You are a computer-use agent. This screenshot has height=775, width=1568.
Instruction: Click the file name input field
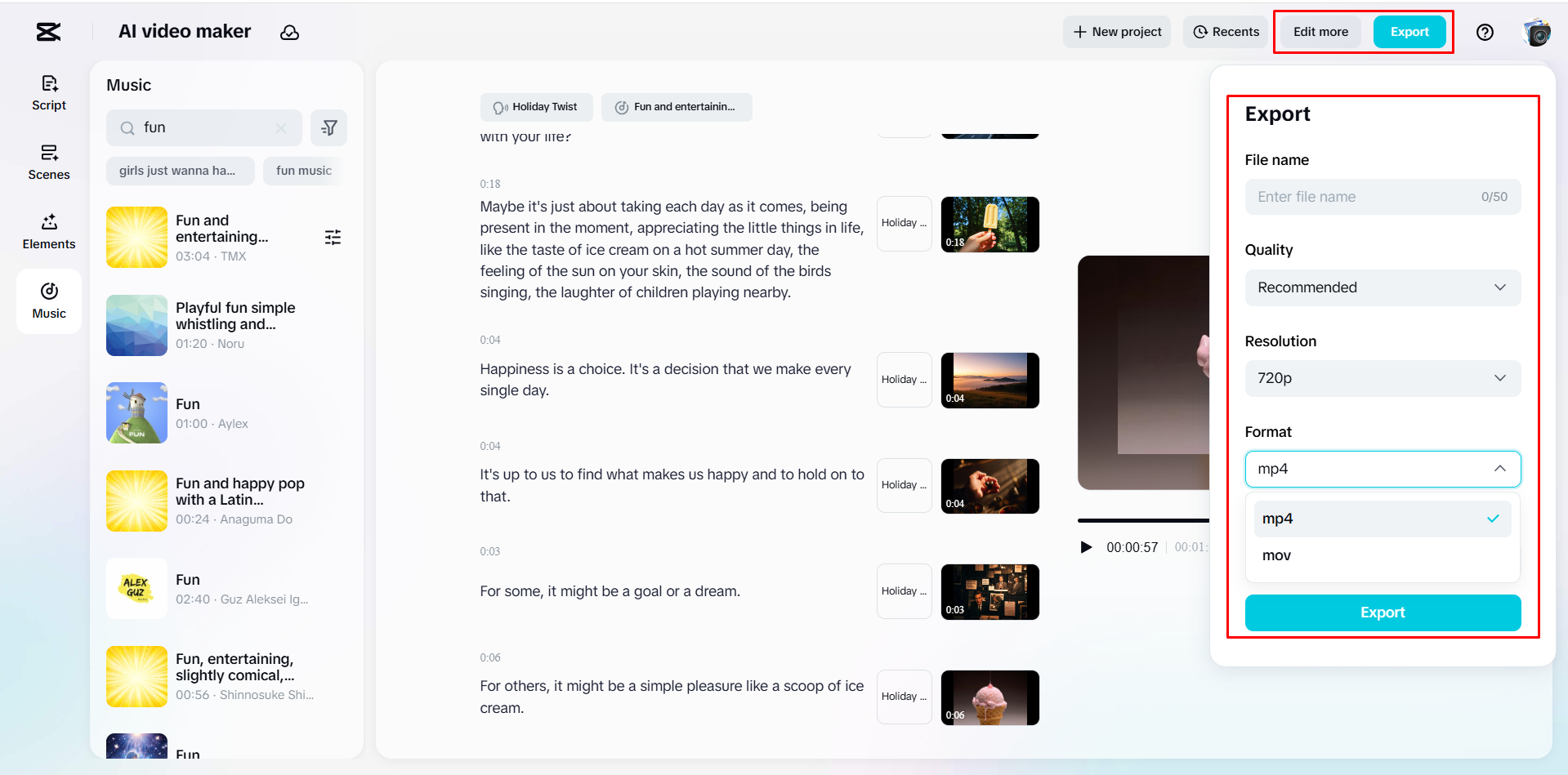pos(1382,196)
